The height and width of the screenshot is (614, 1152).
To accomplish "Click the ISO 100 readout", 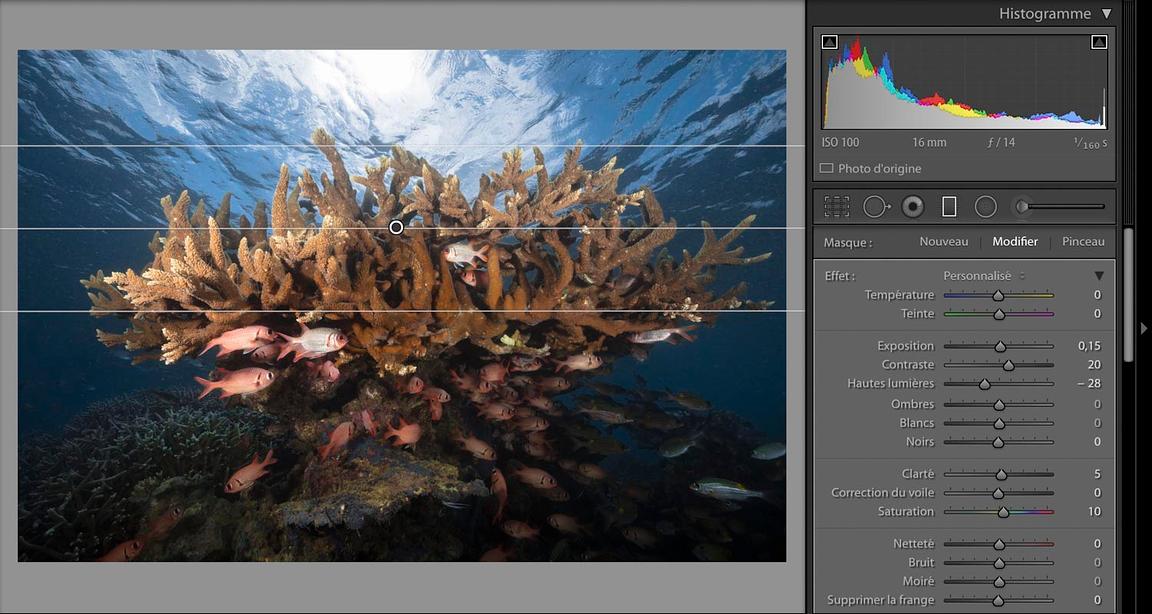I will click(840, 142).
